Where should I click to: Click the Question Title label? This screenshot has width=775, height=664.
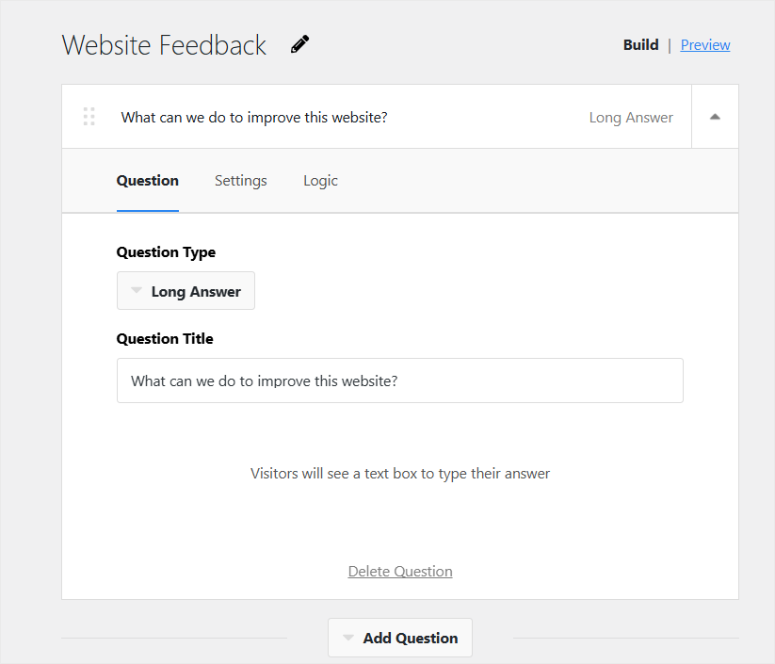tap(165, 339)
